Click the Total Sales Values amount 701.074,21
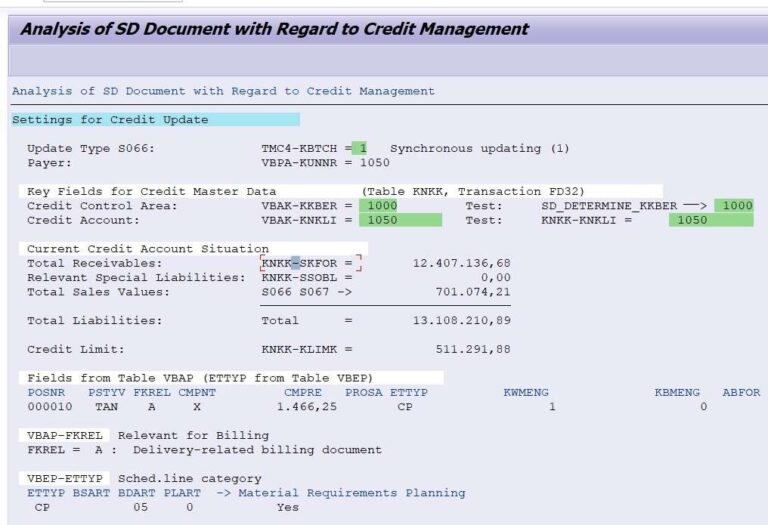Viewport: 768px width, 525px height. 473,292
